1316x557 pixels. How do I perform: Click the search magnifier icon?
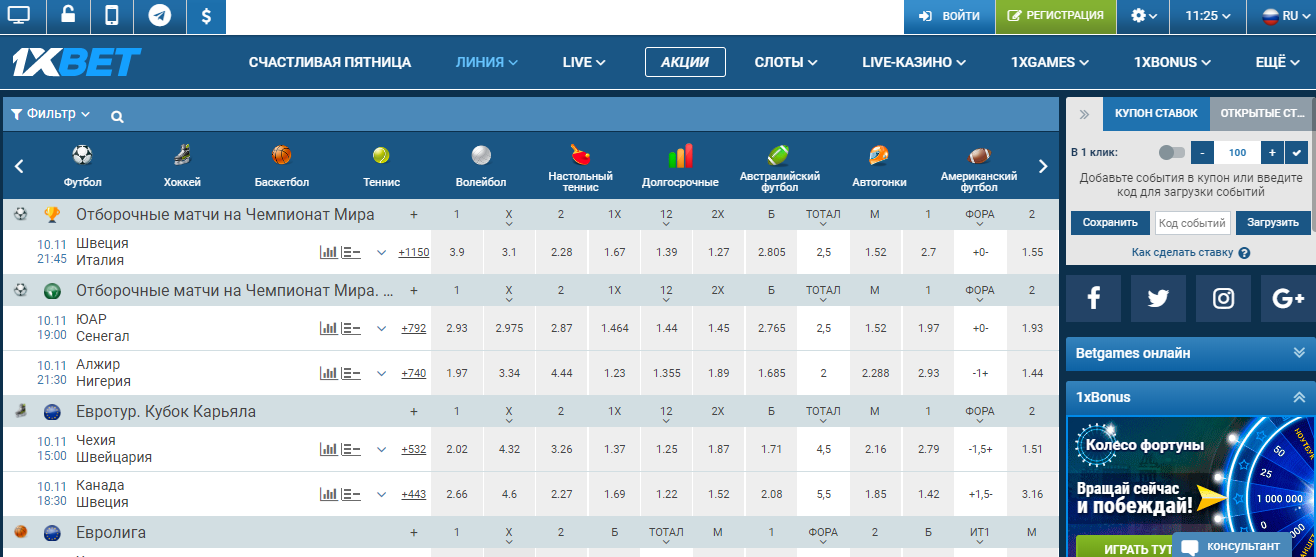117,116
